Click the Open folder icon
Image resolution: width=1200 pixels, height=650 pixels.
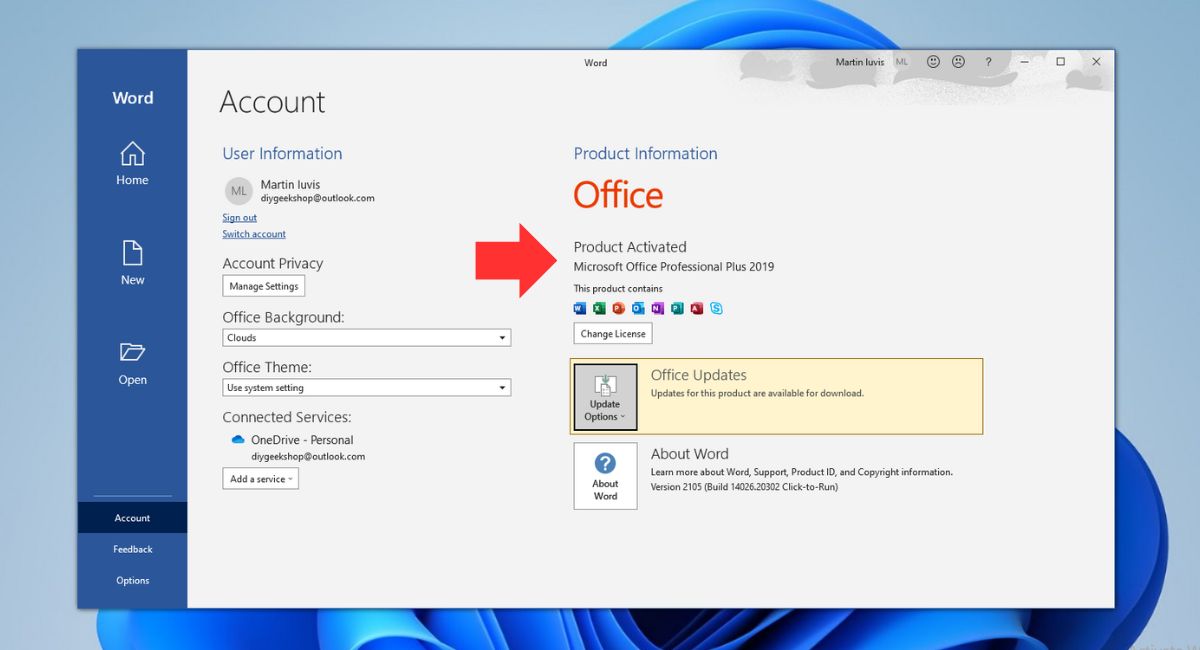(132, 352)
